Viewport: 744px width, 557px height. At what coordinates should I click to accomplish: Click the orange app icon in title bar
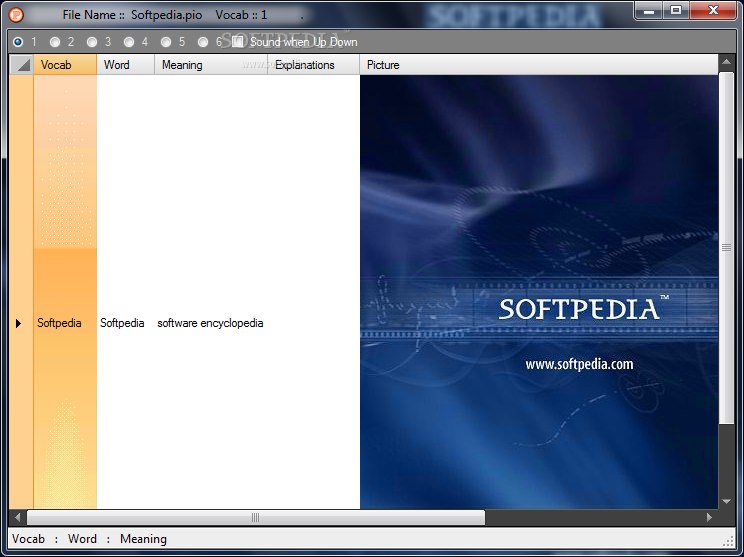[16, 15]
